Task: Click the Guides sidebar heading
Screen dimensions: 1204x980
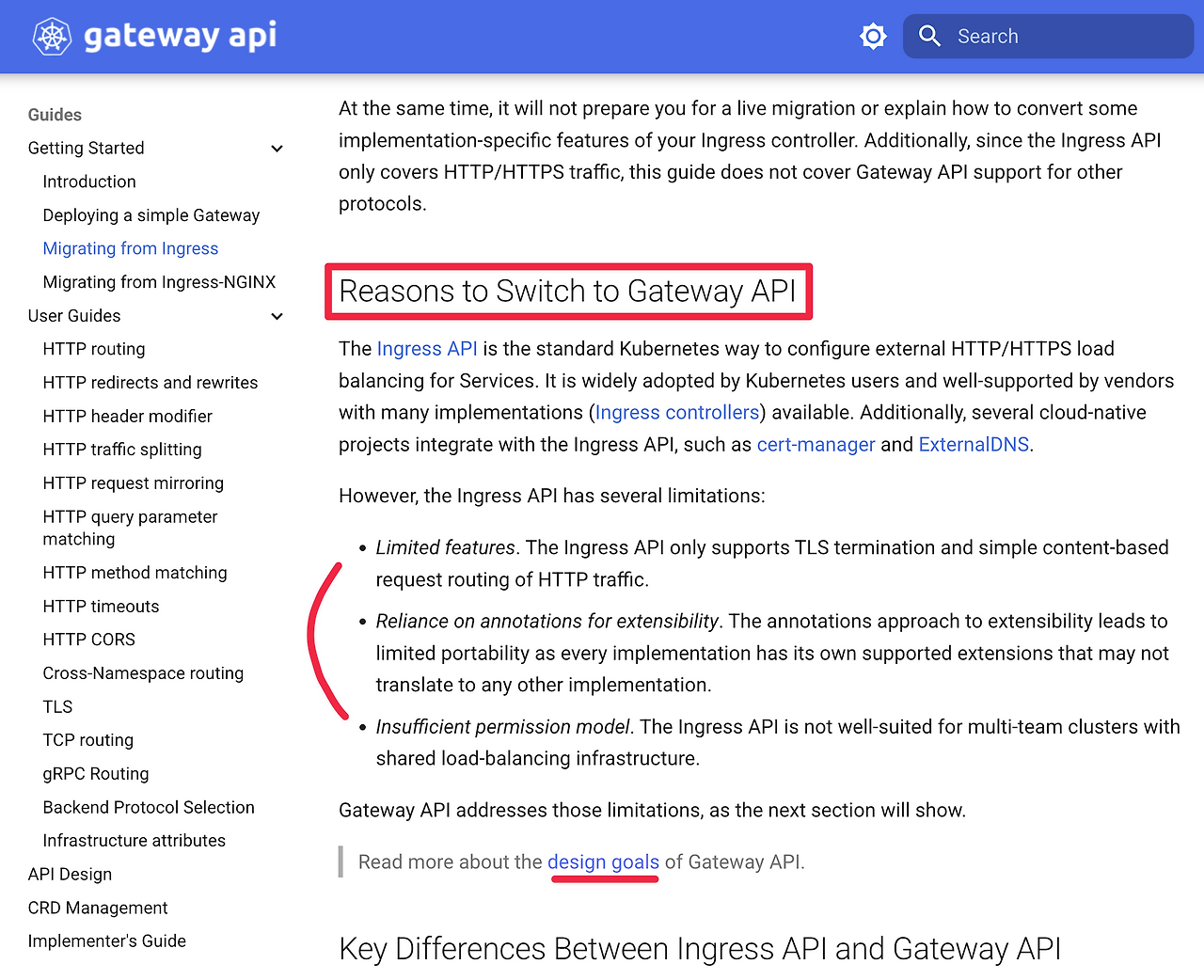Action: (x=55, y=115)
